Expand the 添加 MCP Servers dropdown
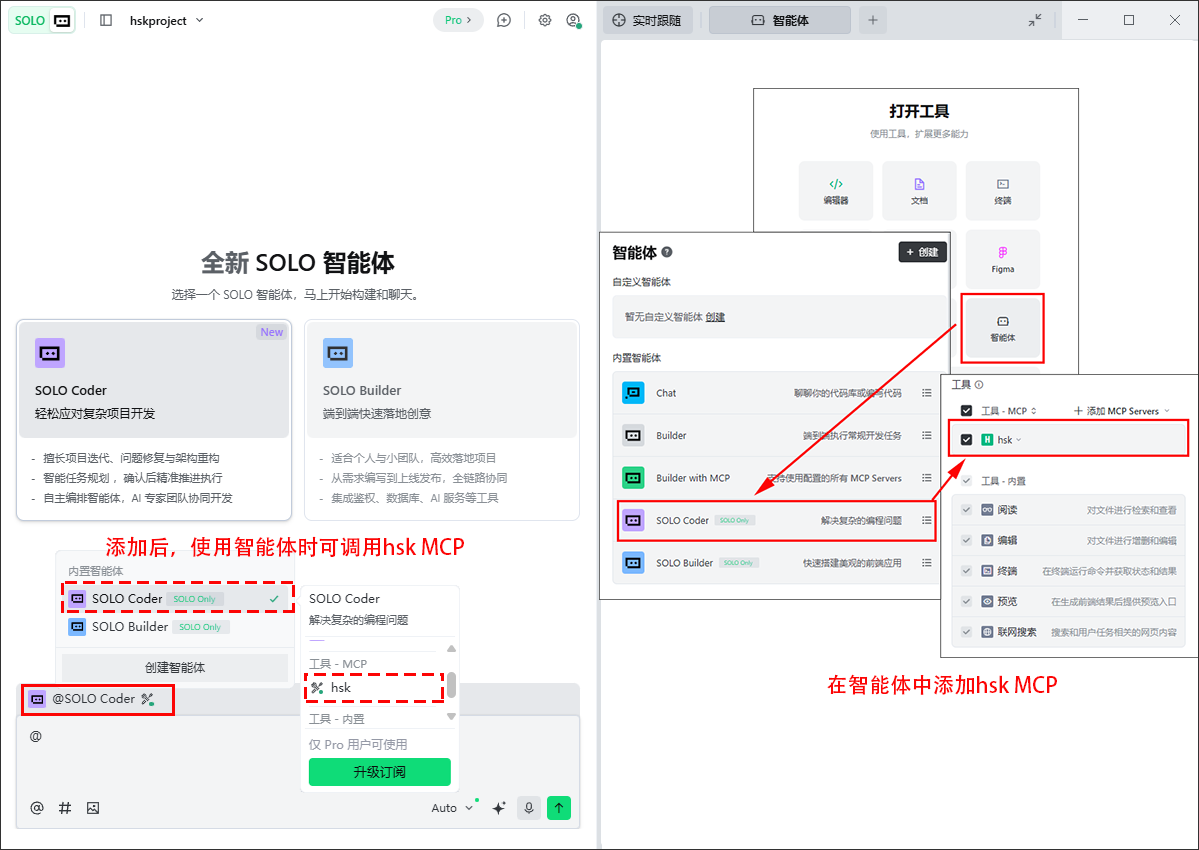The height and width of the screenshot is (850, 1199). pyautogui.click(x=1120, y=411)
